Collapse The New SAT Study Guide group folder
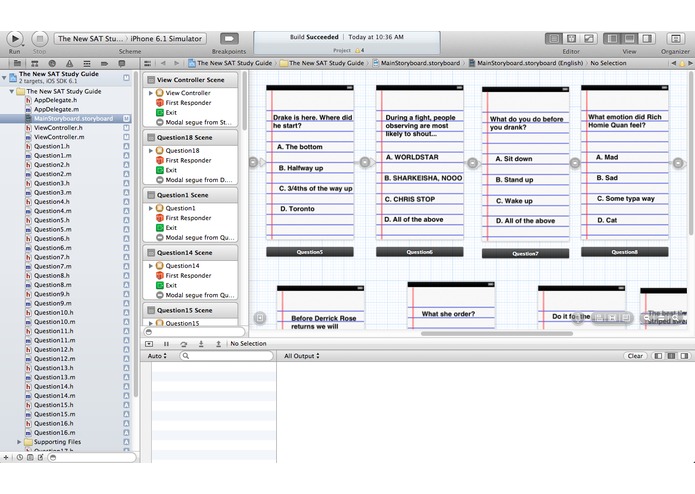This screenshot has height=494, width=695. tap(12, 91)
